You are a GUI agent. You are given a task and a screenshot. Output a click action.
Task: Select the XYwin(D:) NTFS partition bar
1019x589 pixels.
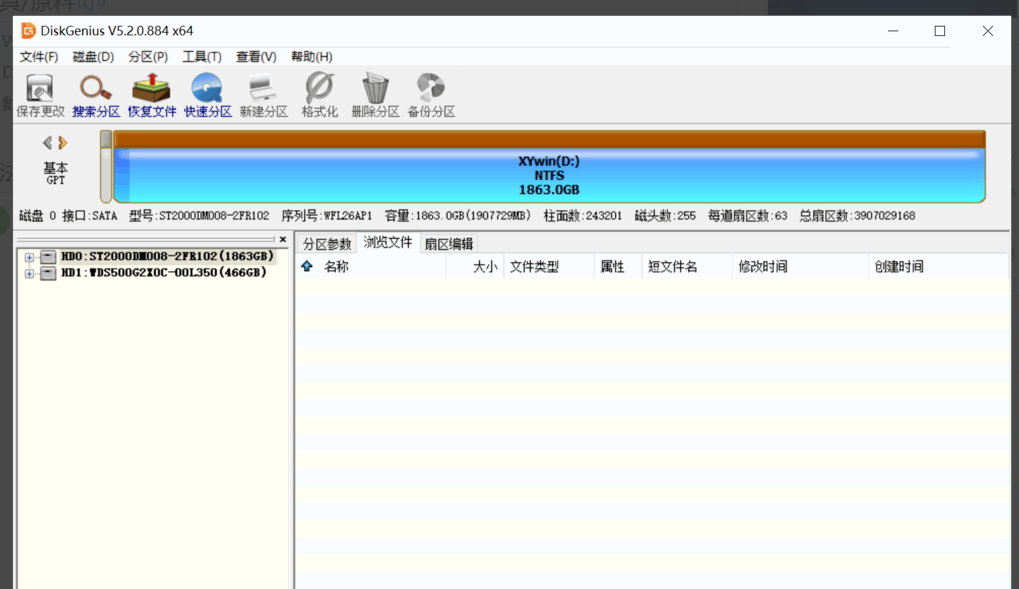pos(549,175)
